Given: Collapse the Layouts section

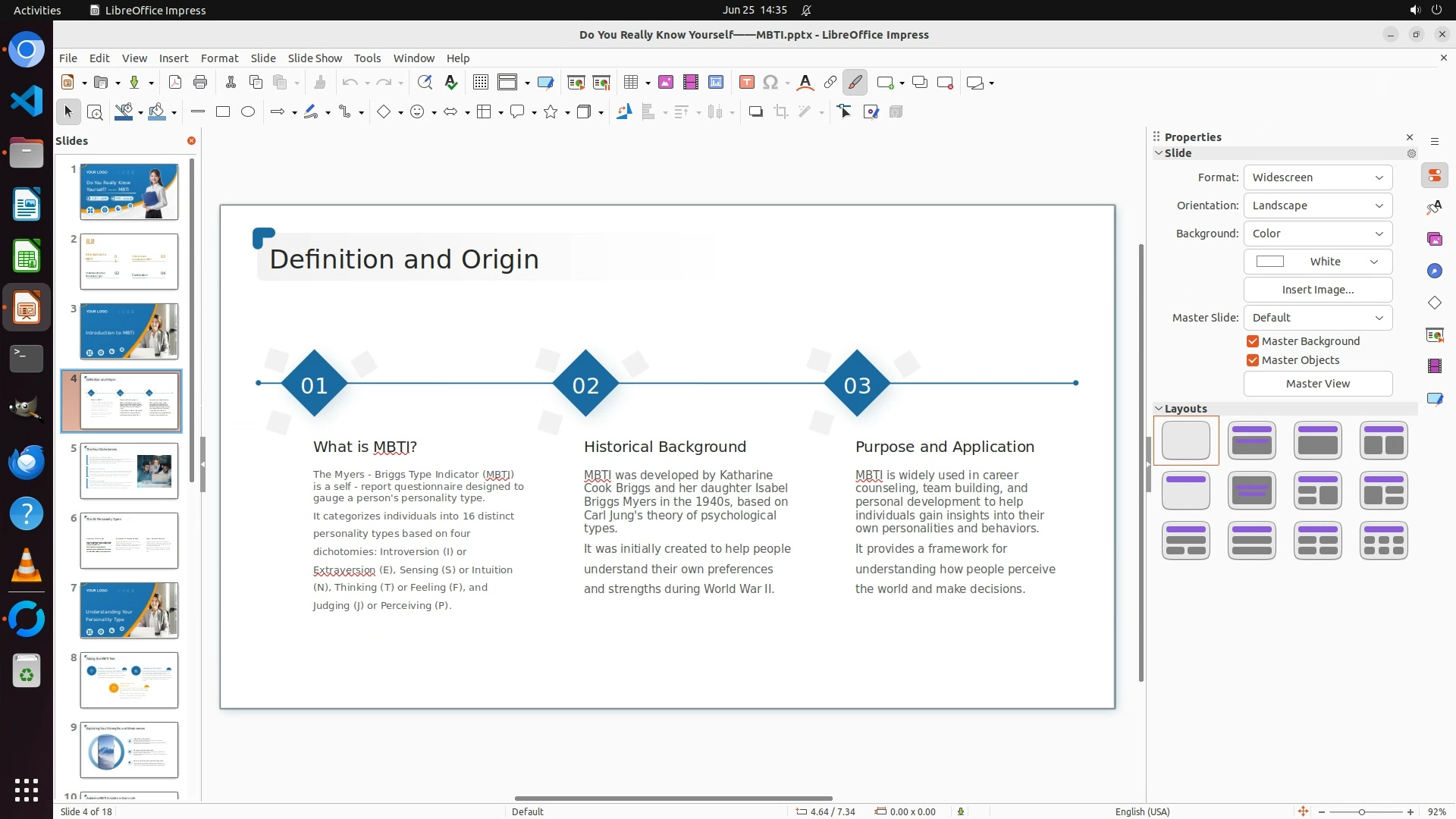Looking at the screenshot, I should [1159, 408].
